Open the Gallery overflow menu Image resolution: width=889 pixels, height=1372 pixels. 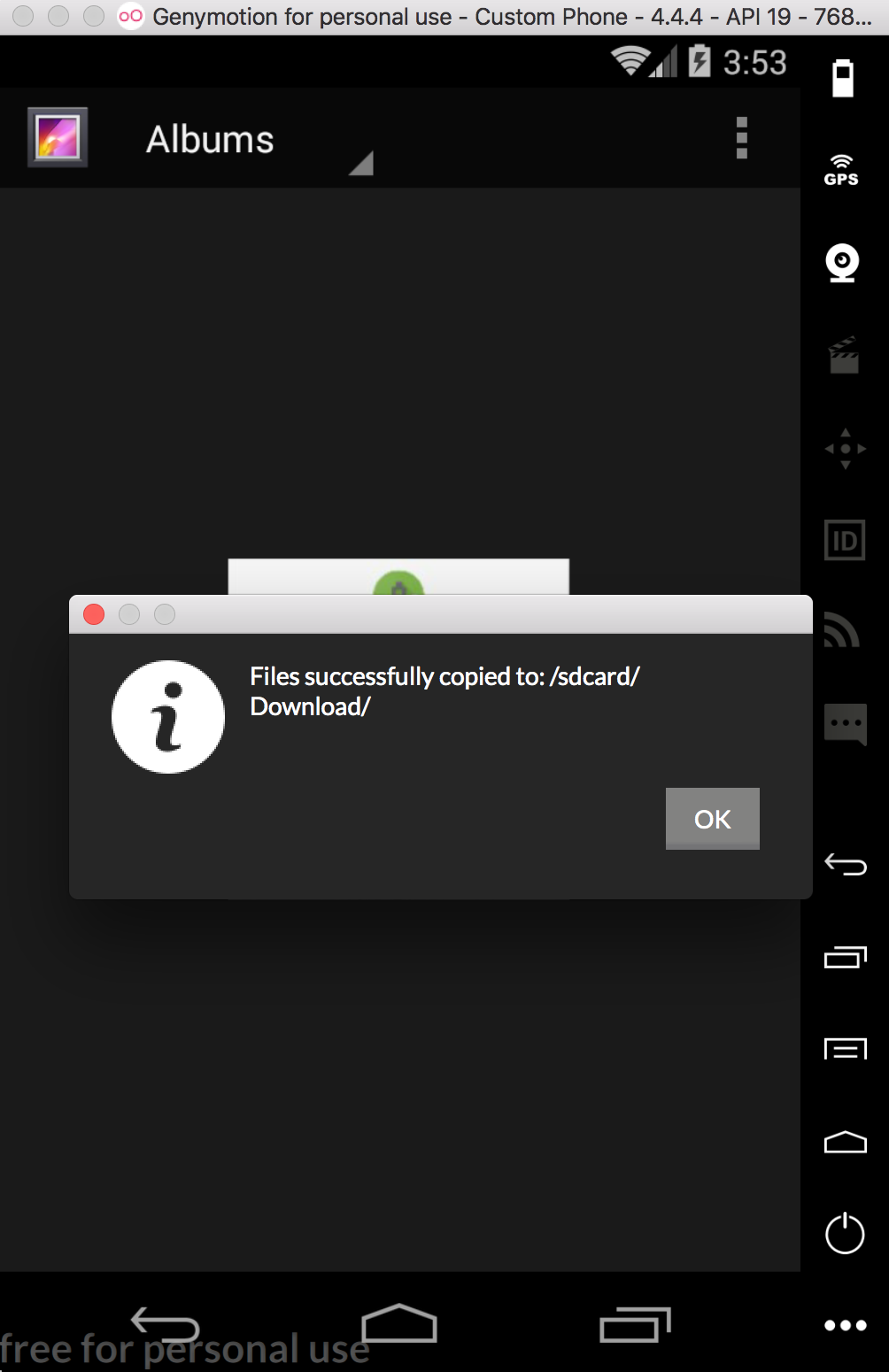pyautogui.click(x=742, y=138)
